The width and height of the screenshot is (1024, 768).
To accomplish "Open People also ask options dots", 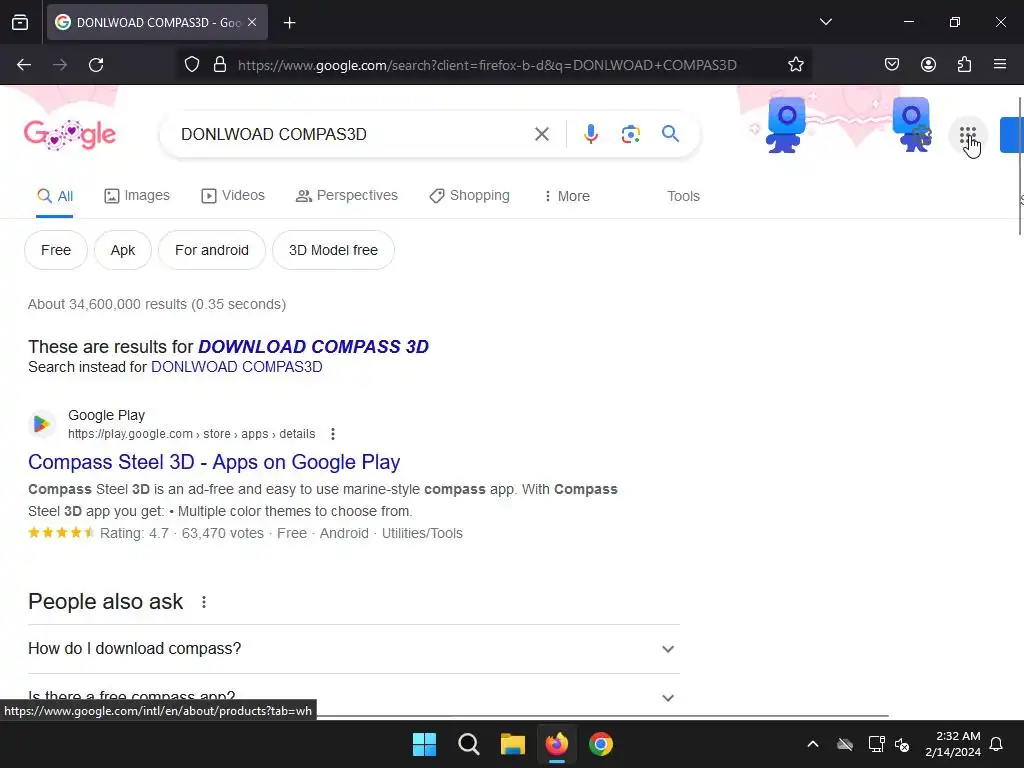I will (x=204, y=602).
